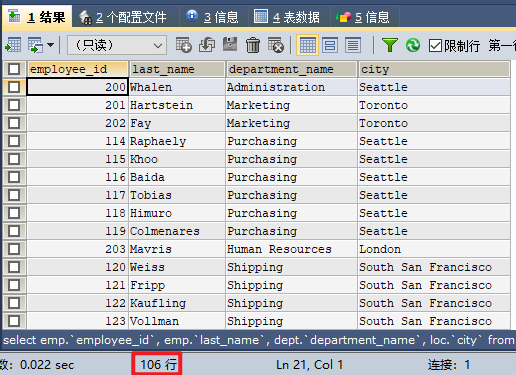This screenshot has height=375, width=516.
Task: Select the employee_id cell 123
Action: click(77, 321)
